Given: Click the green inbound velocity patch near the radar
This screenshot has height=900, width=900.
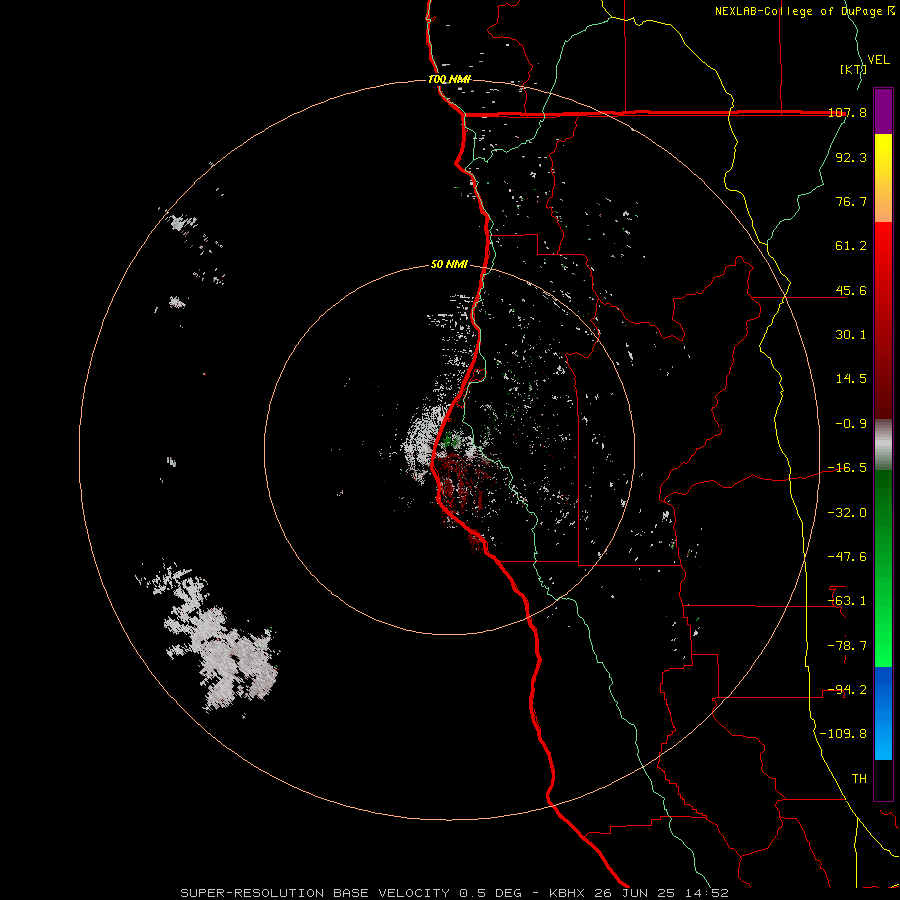Looking at the screenshot, I should [452, 440].
